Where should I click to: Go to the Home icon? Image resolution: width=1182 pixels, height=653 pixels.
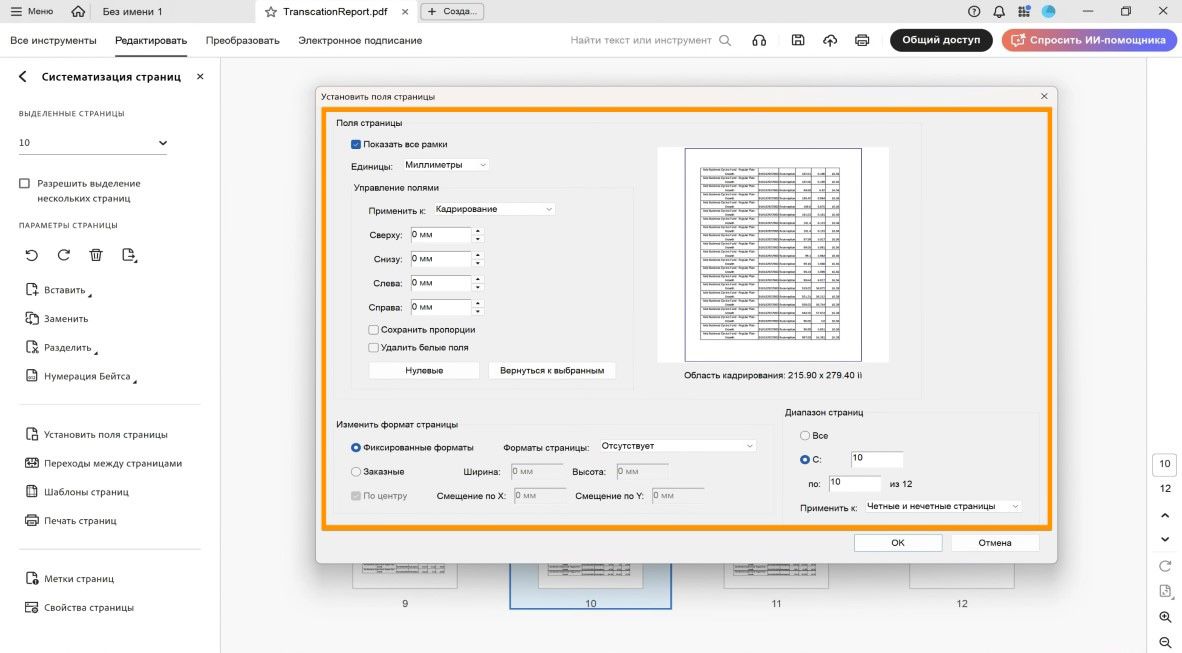[x=78, y=11]
